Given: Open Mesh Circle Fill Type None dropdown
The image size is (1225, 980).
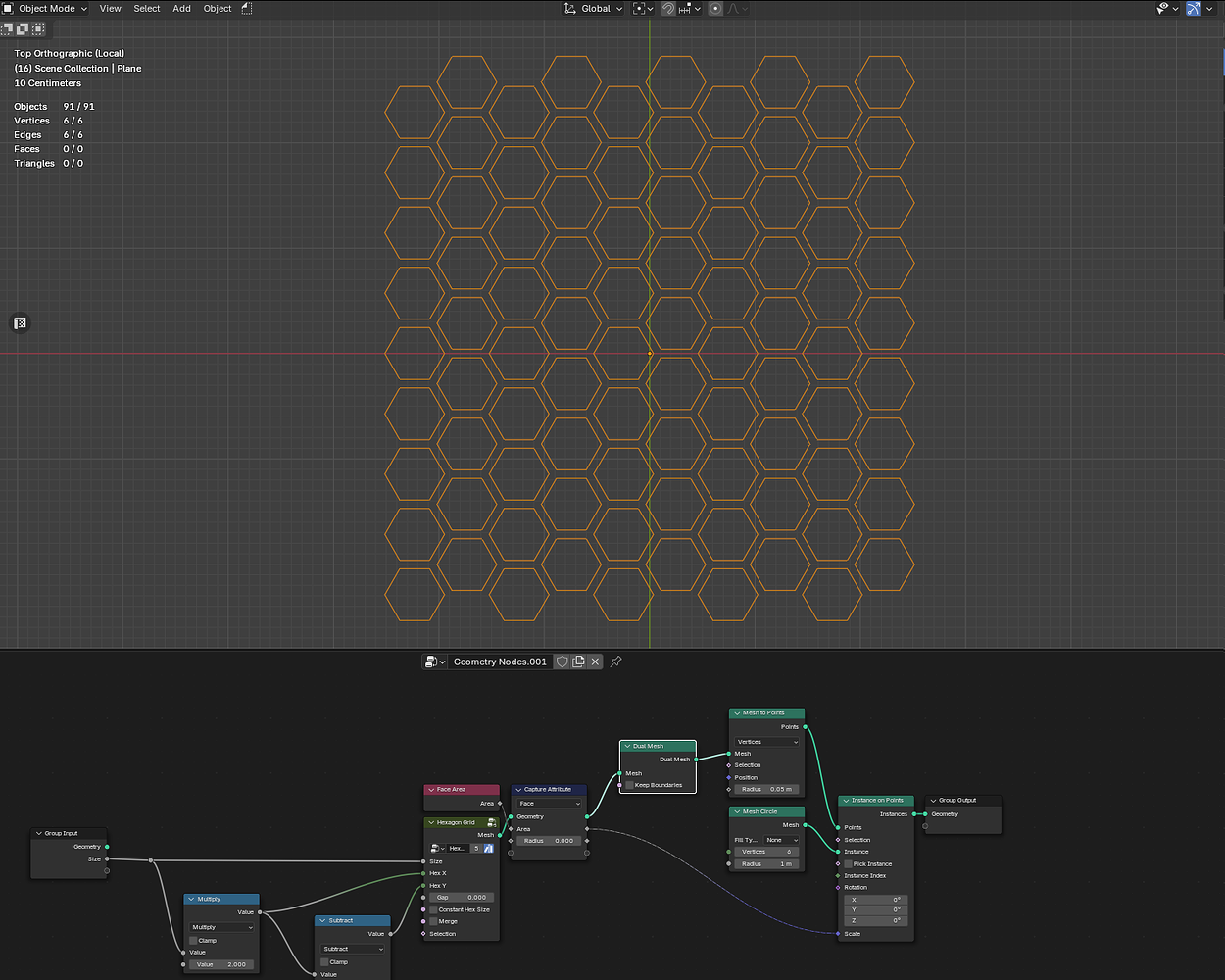Looking at the screenshot, I should (782, 840).
